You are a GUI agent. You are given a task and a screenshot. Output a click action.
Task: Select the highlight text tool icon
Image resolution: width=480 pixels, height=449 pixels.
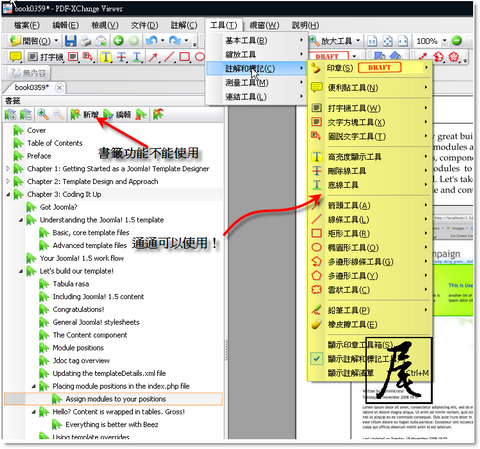106,57
